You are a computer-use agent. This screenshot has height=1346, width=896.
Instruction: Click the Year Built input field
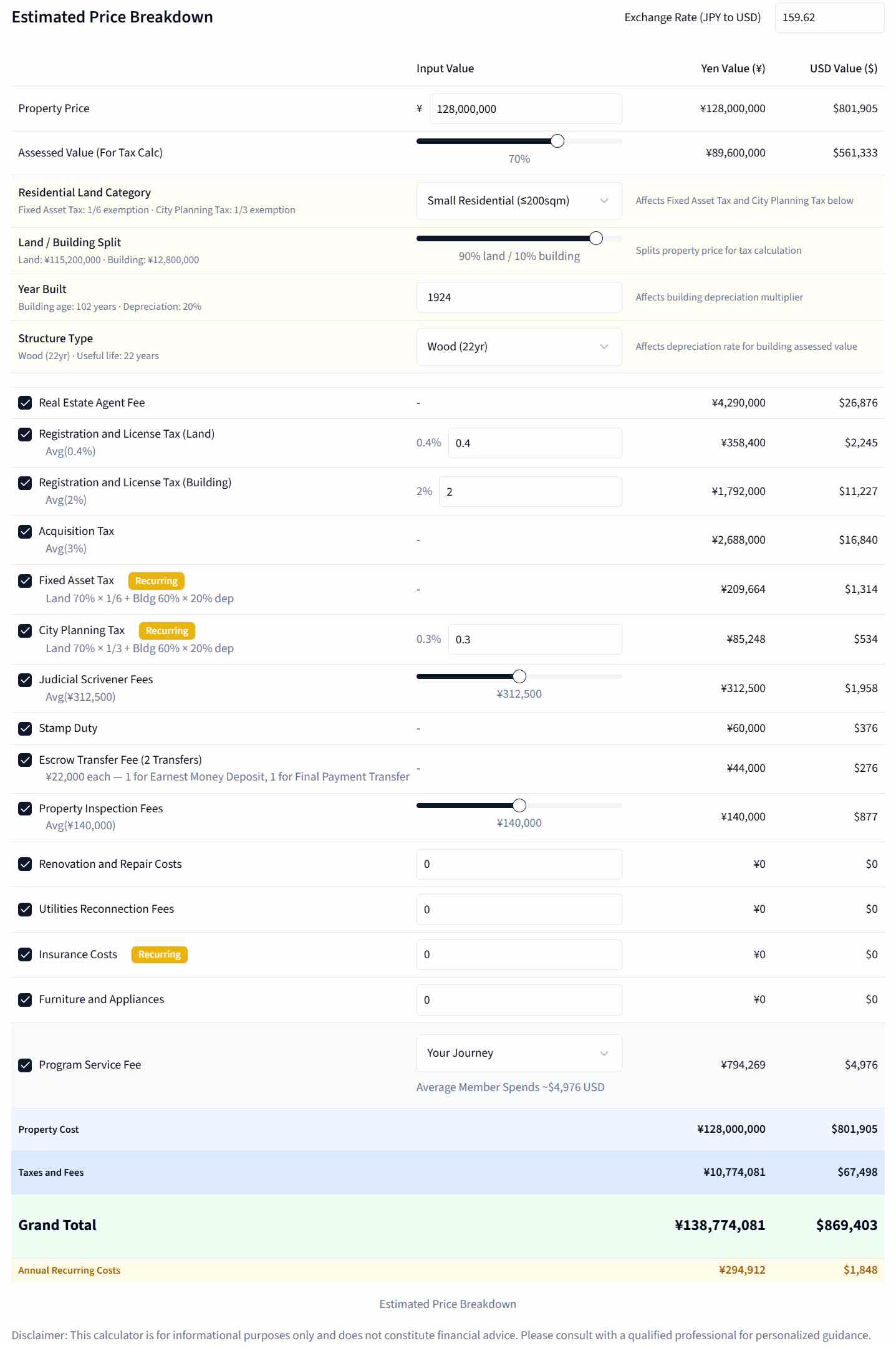coord(518,297)
